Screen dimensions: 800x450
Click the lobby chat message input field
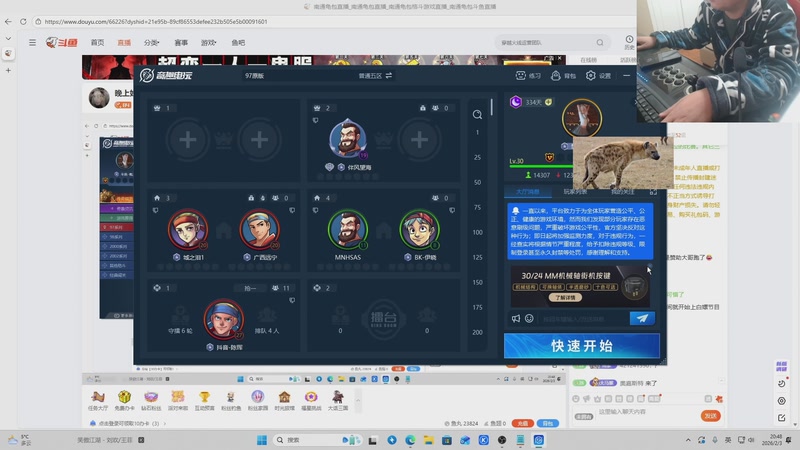pos(583,318)
